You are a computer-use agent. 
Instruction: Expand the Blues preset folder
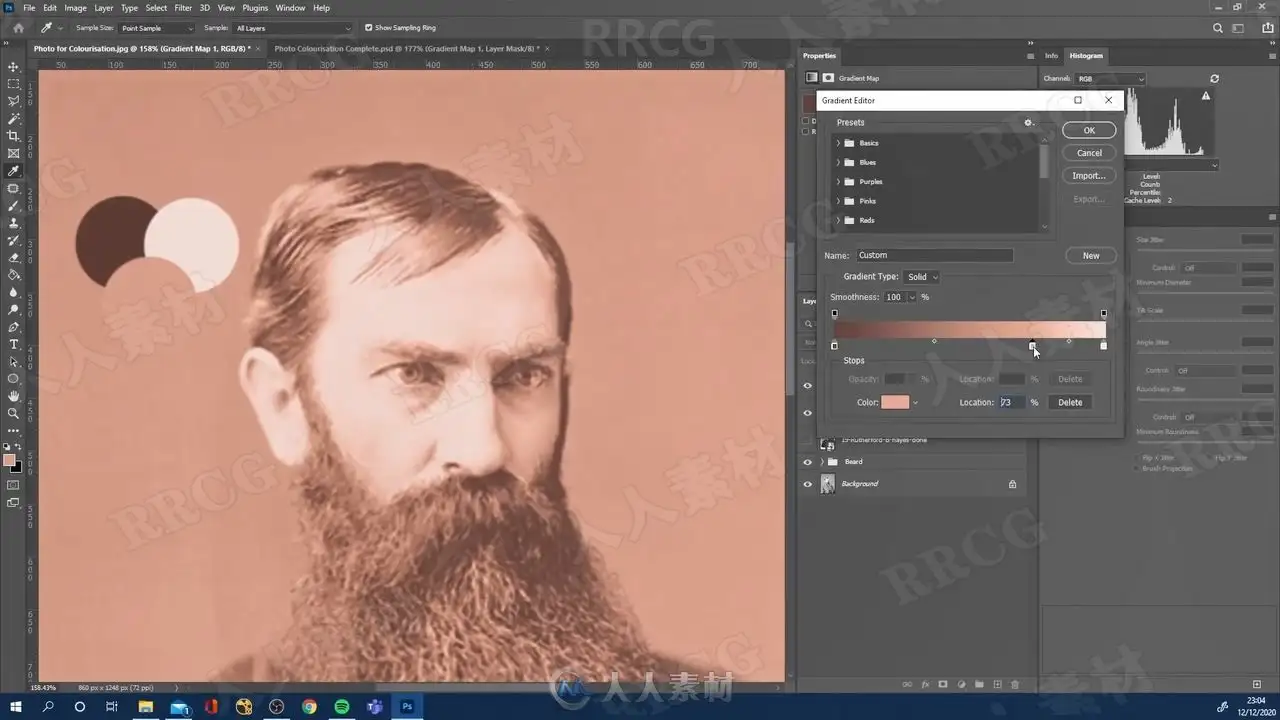click(838, 162)
